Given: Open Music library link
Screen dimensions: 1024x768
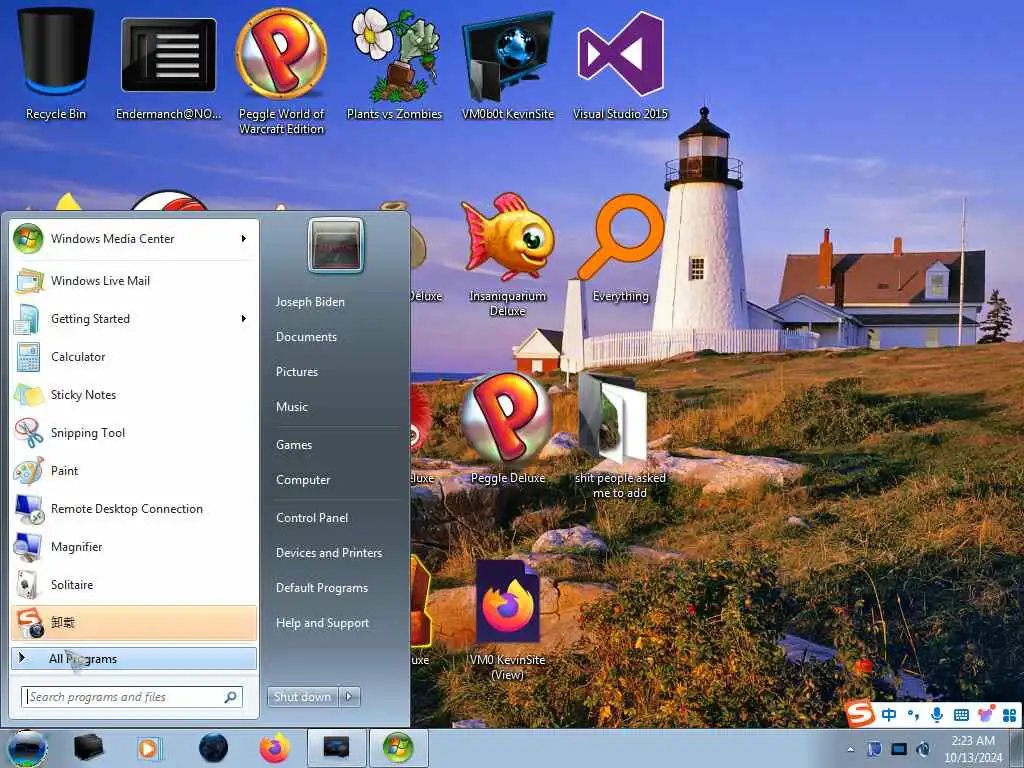Looking at the screenshot, I should 292,407.
